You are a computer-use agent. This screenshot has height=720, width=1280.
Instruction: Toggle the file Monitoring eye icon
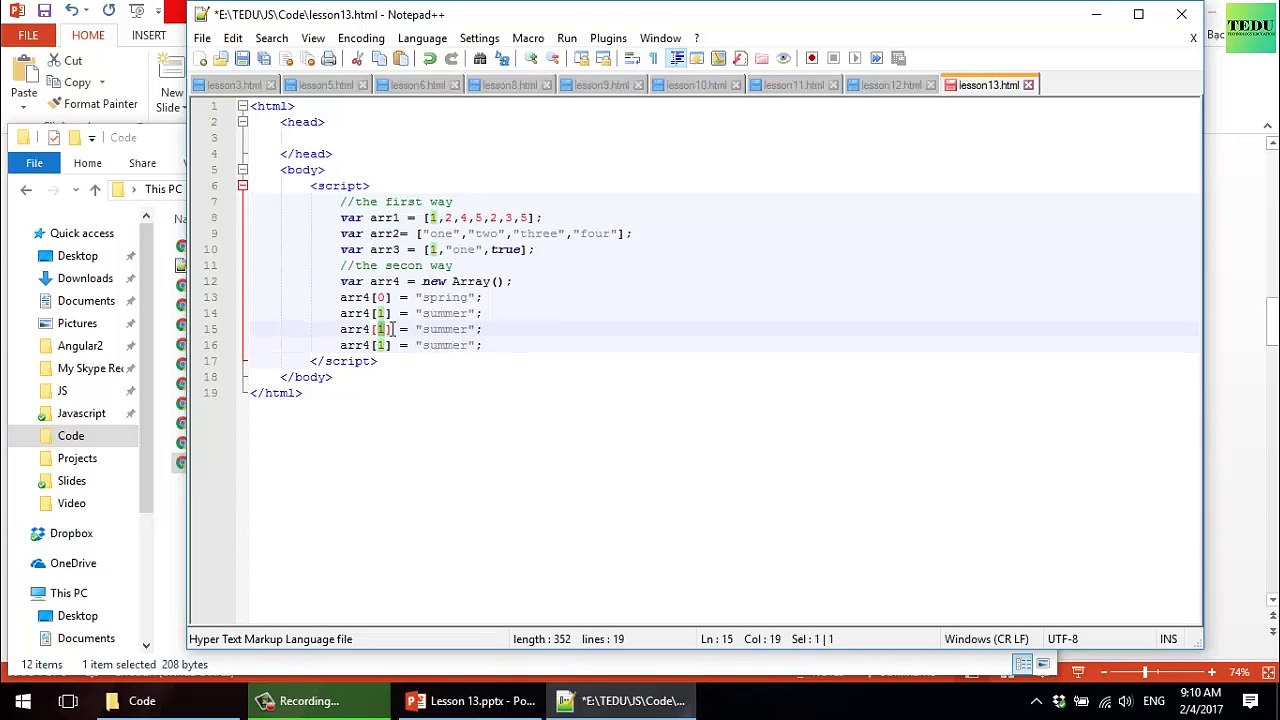(784, 59)
